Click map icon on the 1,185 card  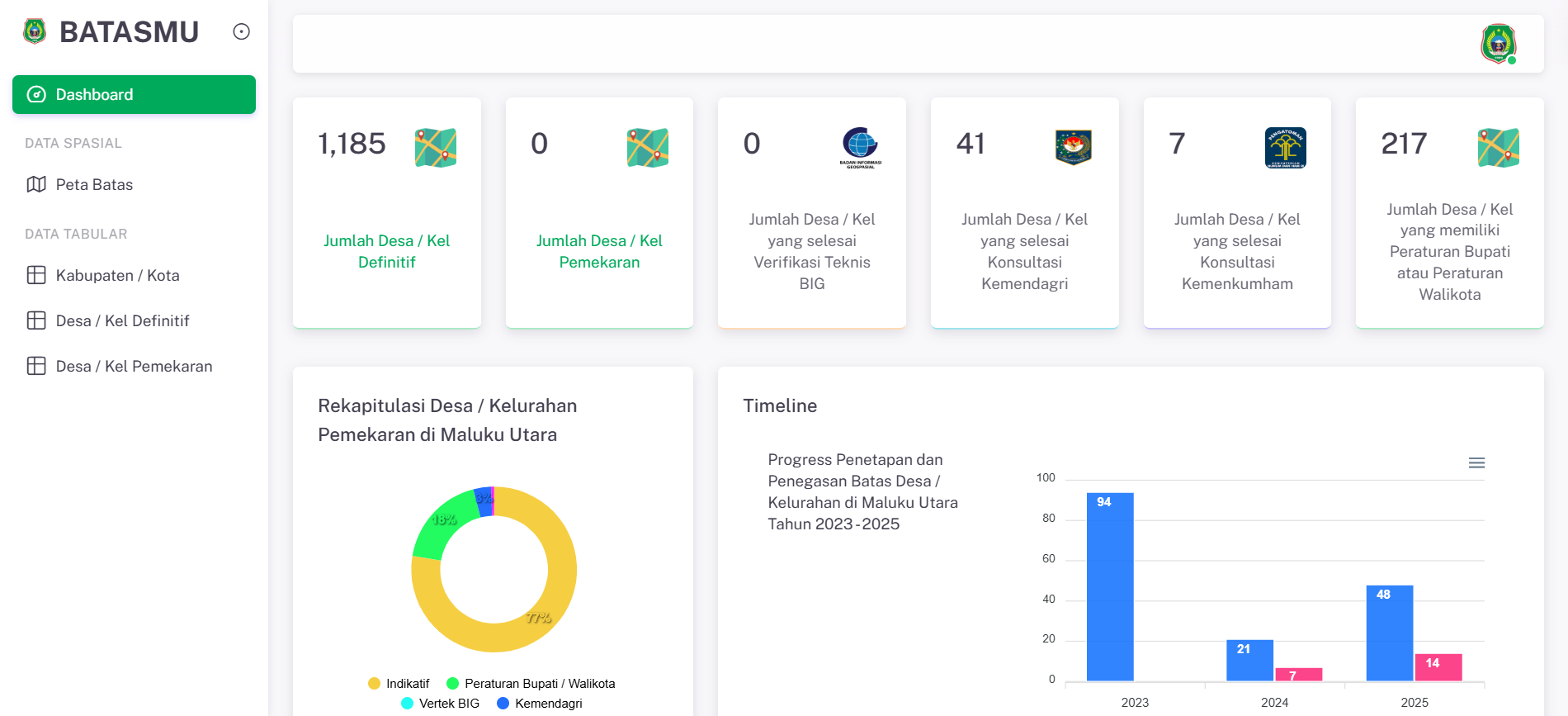(436, 148)
